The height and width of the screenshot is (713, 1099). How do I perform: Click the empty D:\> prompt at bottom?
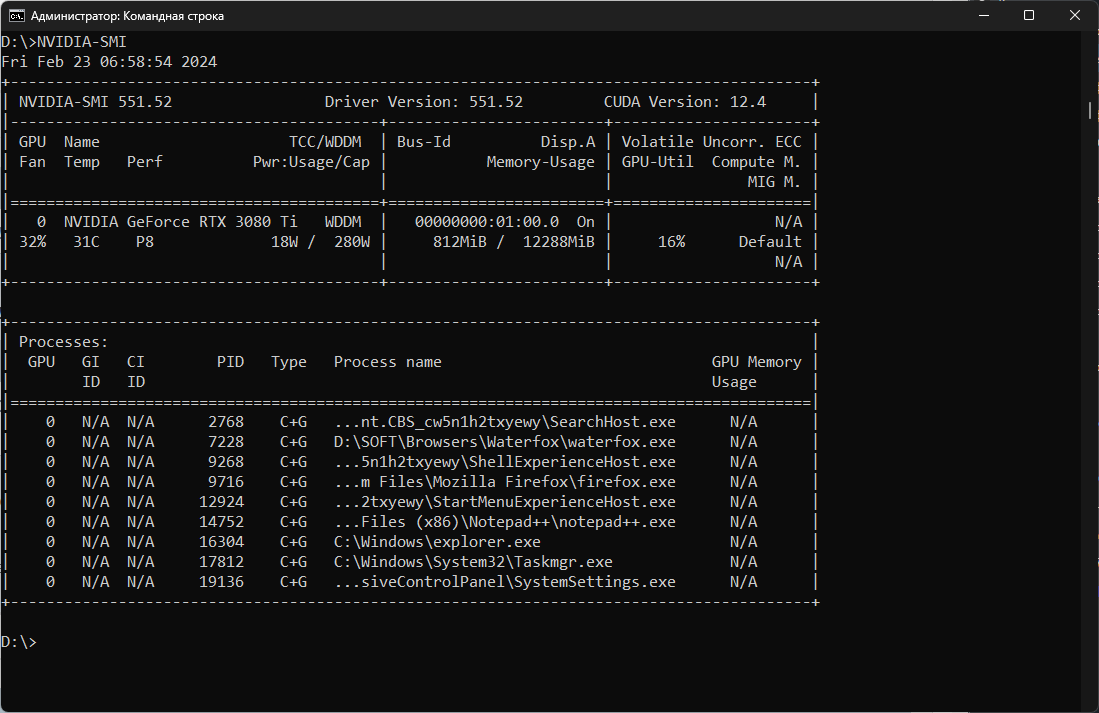[19, 642]
